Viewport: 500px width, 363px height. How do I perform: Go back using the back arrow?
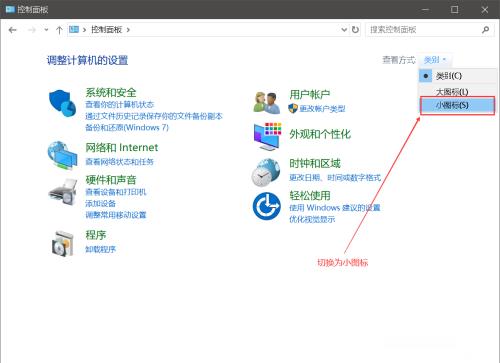13,30
